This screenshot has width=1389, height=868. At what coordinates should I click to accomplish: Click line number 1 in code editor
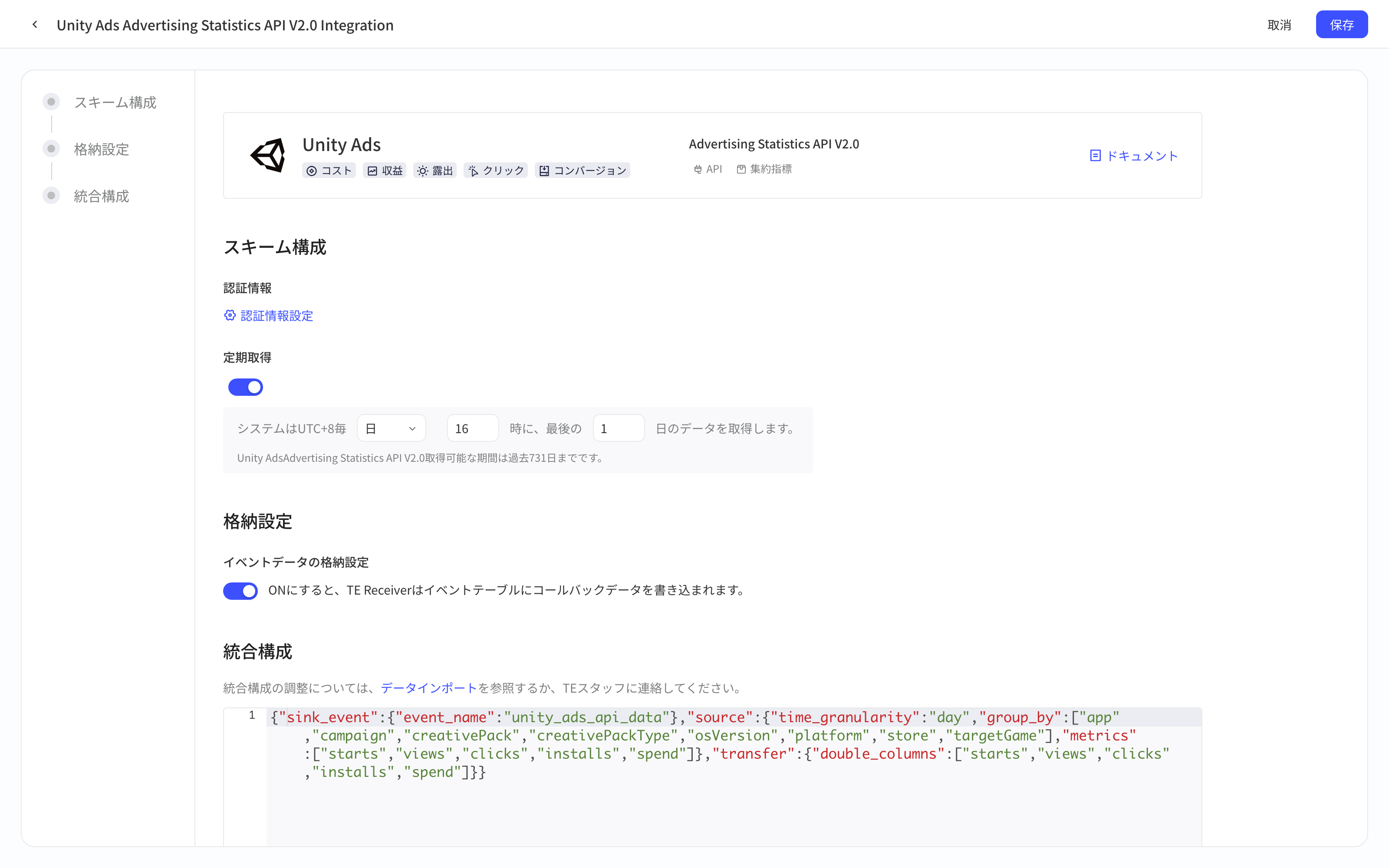[252, 715]
